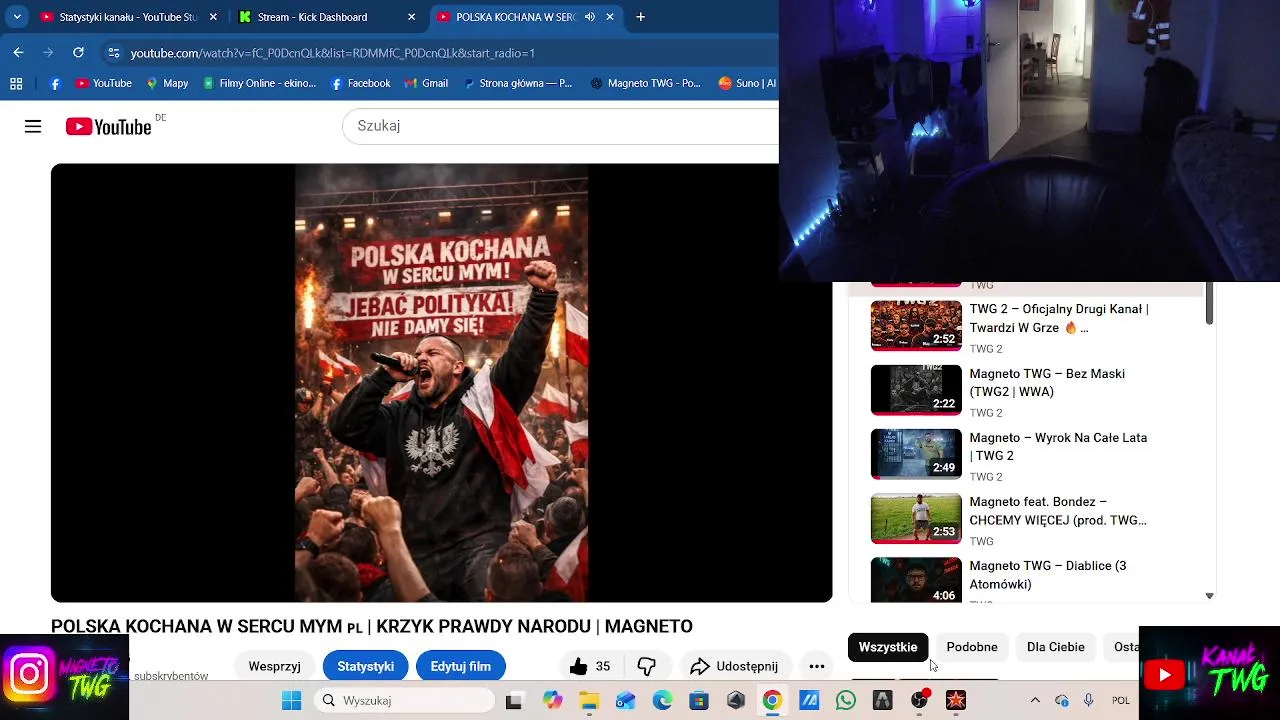
Task: Open the Filmy Online bookmark
Action: tap(258, 83)
